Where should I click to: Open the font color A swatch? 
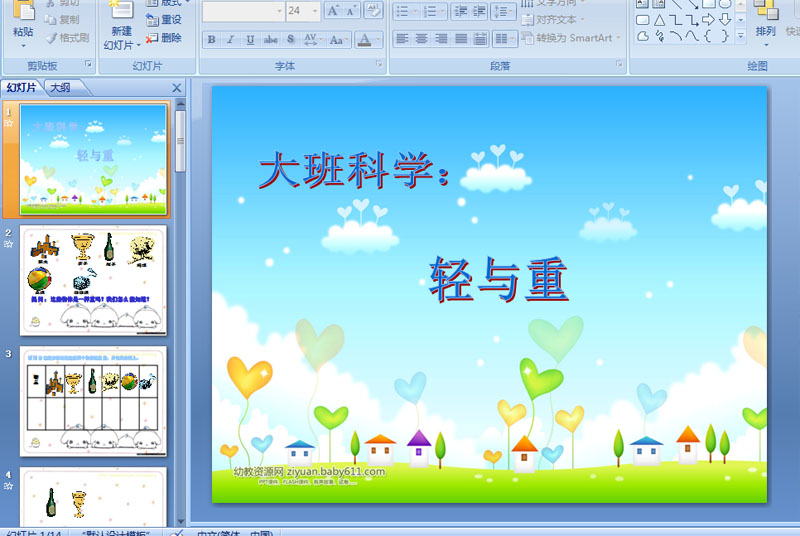(x=365, y=40)
